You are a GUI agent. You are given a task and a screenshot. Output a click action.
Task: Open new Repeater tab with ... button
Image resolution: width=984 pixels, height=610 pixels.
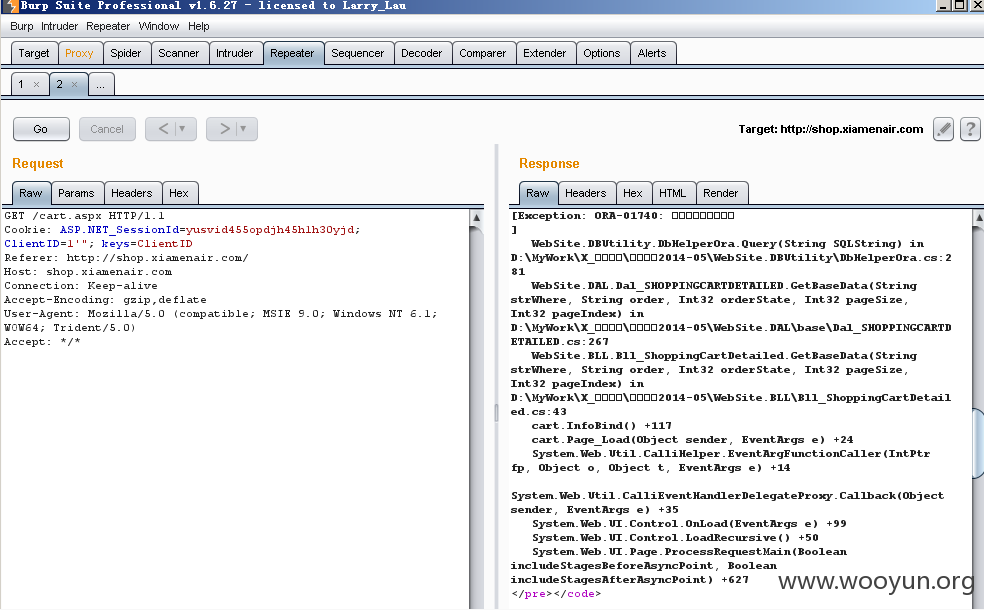pyautogui.click(x=101, y=84)
